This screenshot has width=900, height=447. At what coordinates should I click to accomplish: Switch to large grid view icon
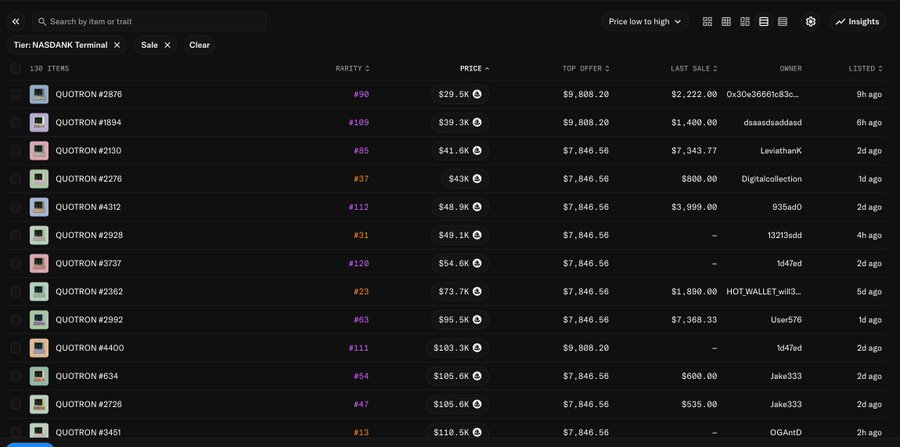click(707, 21)
